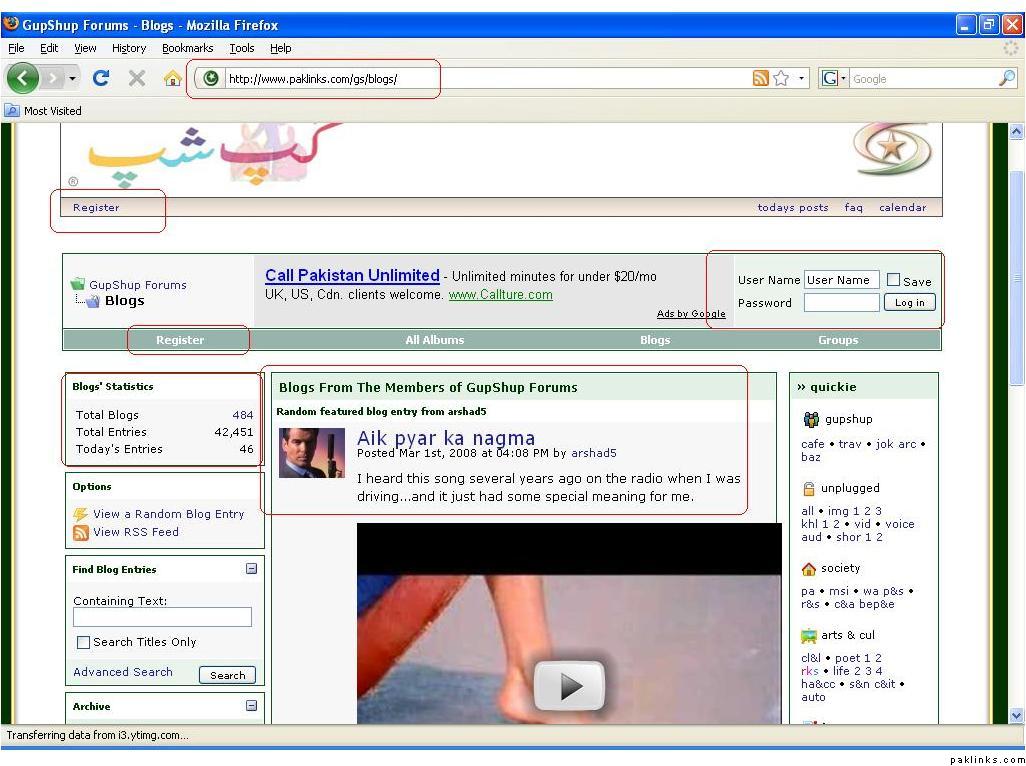Reload the page with the refresh icon

pyautogui.click(x=101, y=78)
